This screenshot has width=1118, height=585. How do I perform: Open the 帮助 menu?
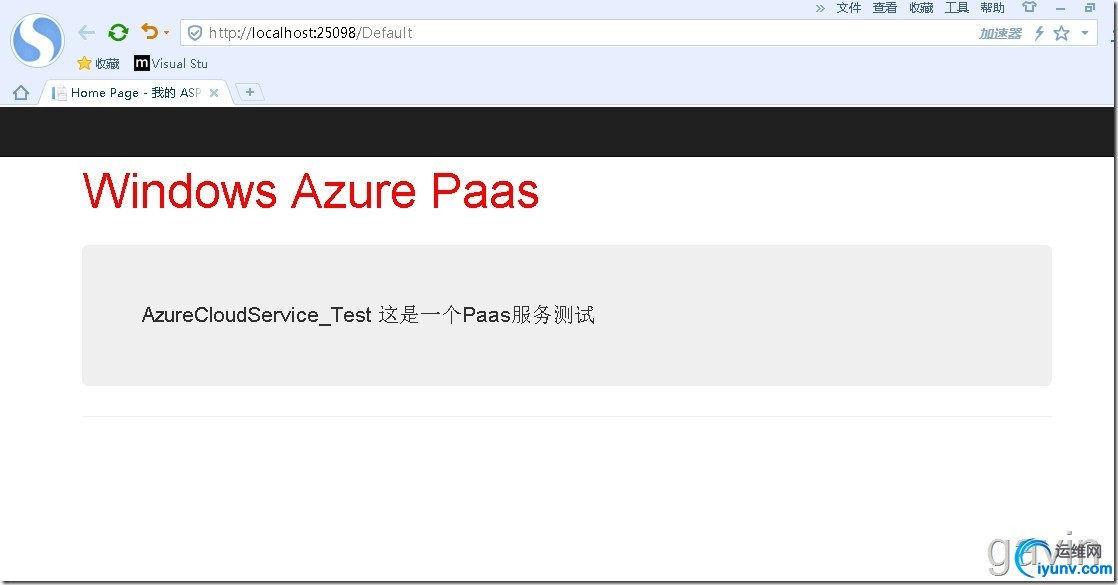coord(993,8)
